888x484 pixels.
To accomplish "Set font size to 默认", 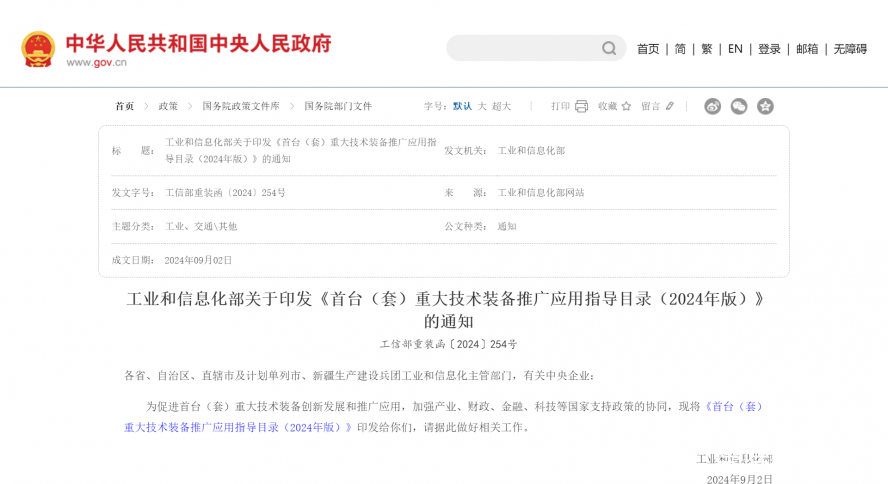I will pos(462,106).
